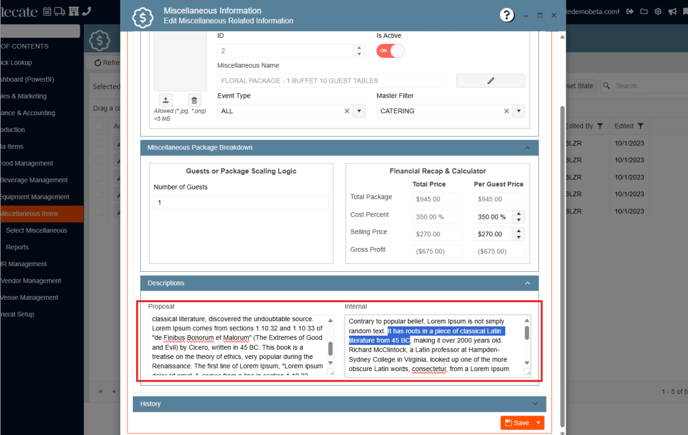Click the Number of Guests field
This screenshot has width=688, height=435.
pos(241,202)
